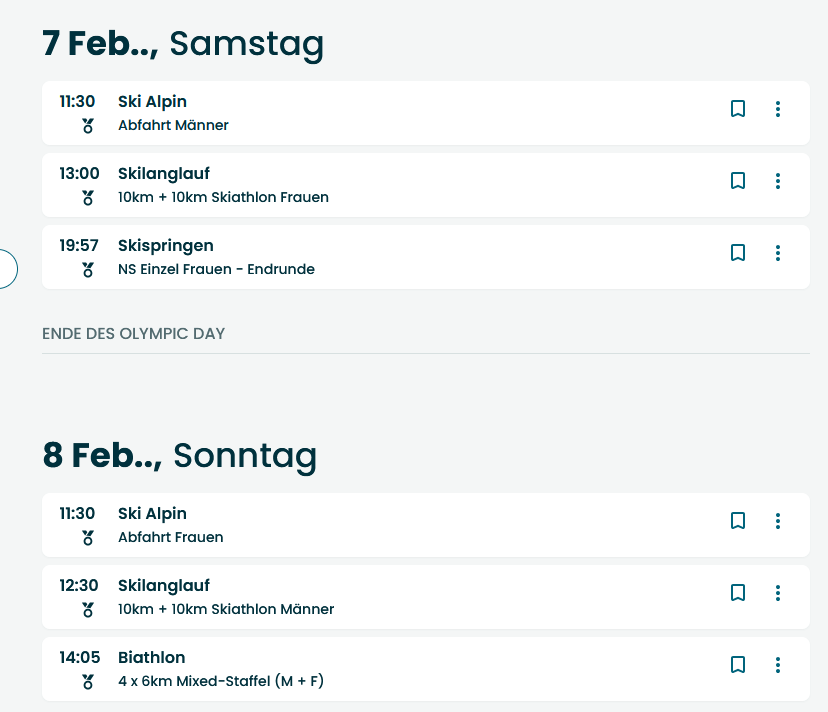Select the 12:30 Skilanglauf Skiathlon Männer card
This screenshot has height=712, width=828.
(426, 597)
